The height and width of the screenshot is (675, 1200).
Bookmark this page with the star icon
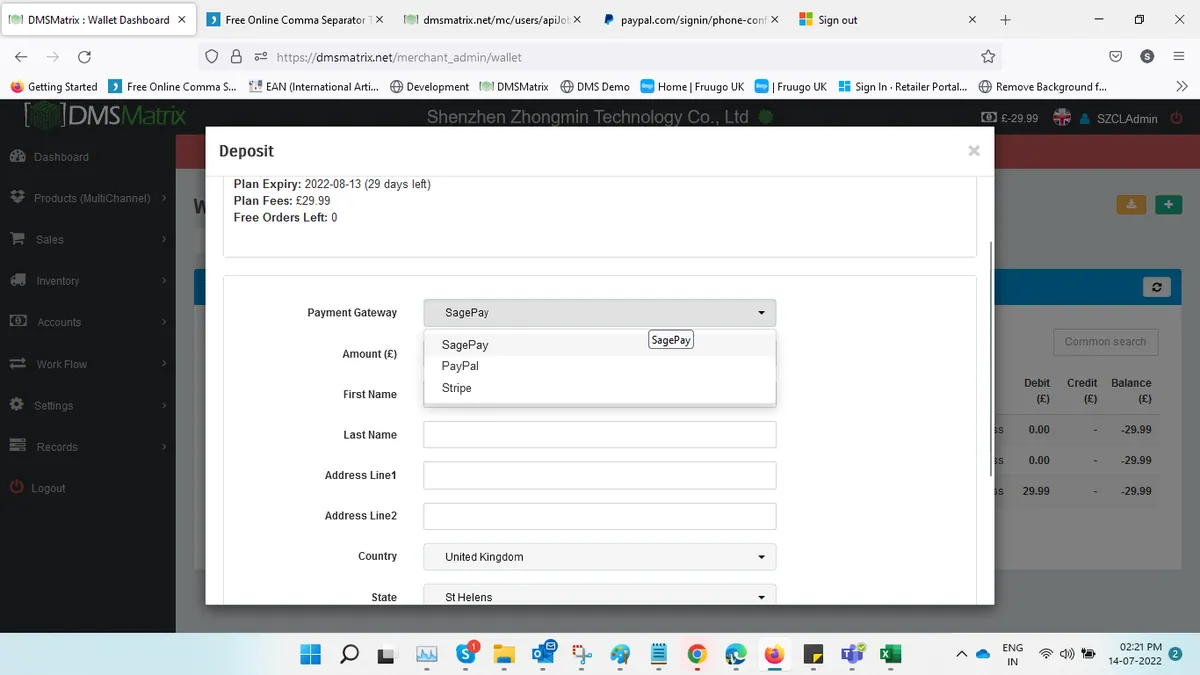988,57
